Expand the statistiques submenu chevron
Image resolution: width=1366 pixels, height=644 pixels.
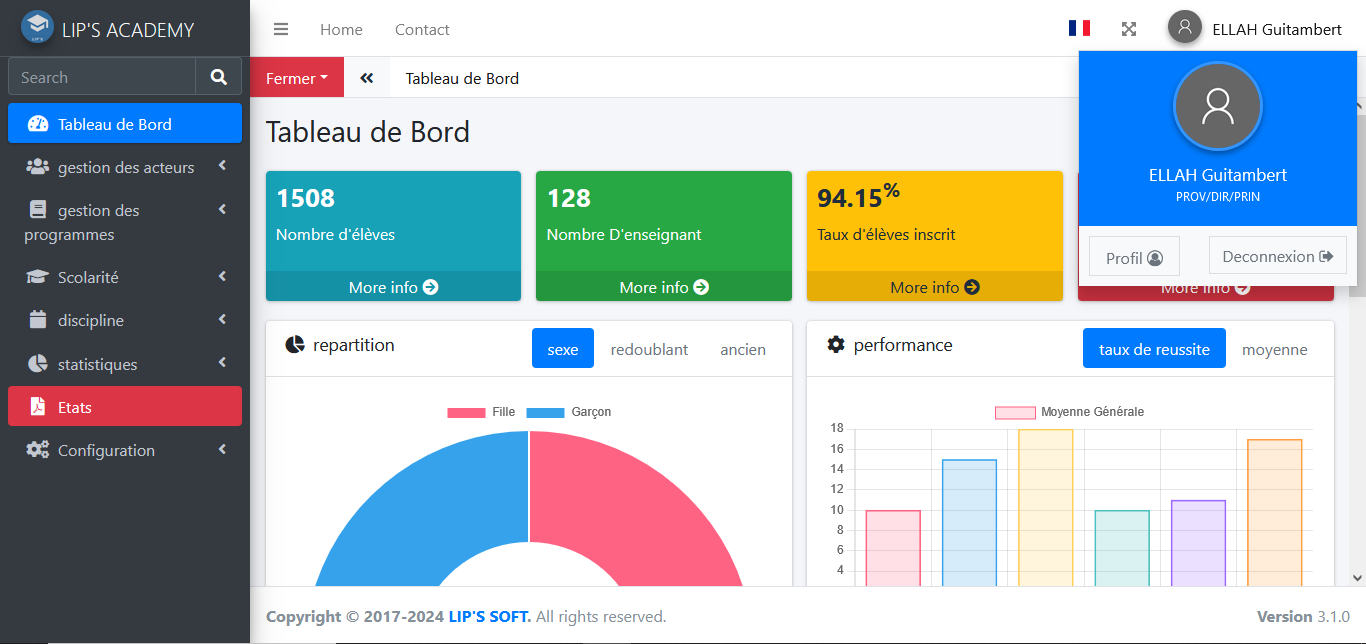pyautogui.click(x=222, y=363)
